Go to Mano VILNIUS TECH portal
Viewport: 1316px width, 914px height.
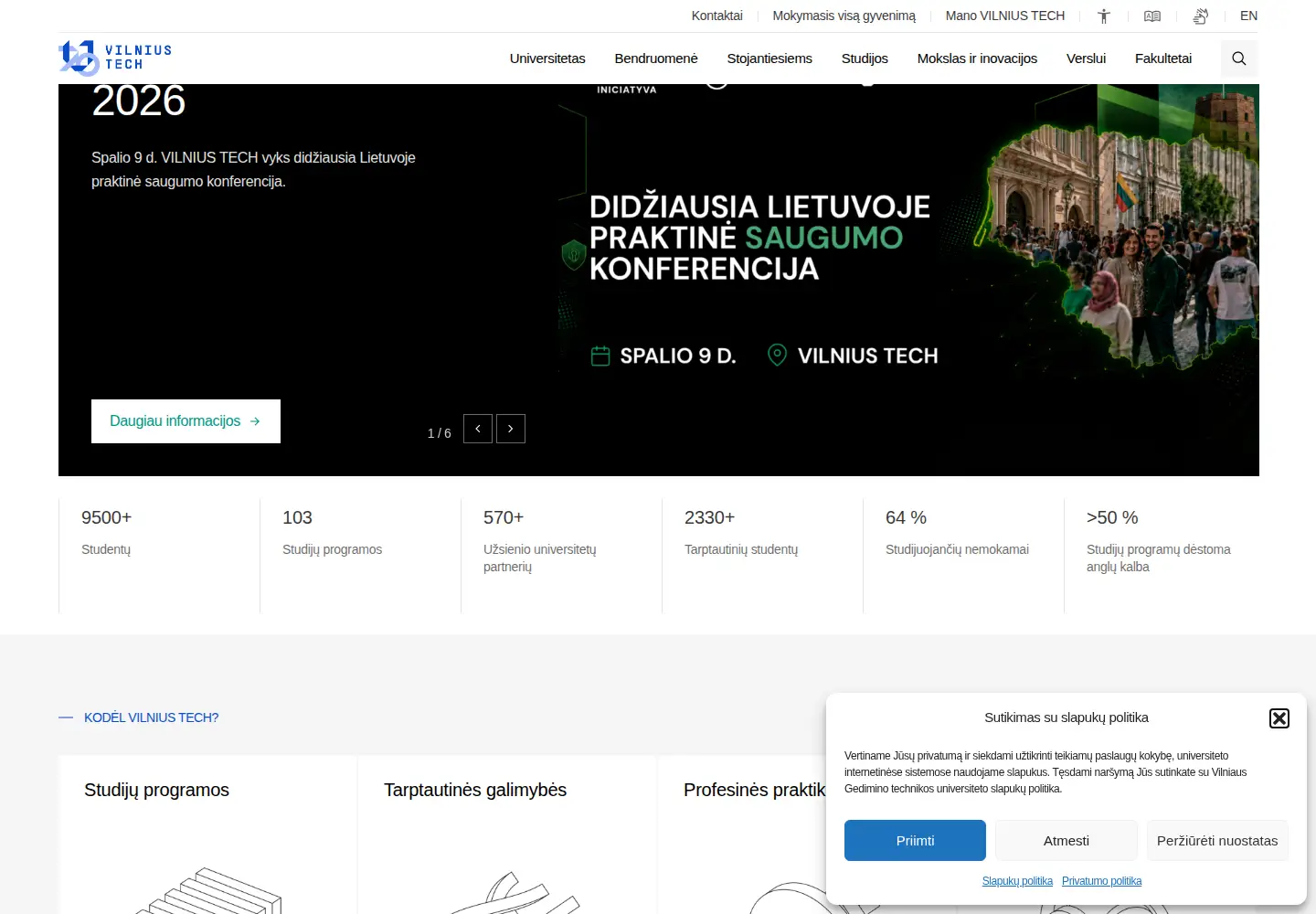1005,16
